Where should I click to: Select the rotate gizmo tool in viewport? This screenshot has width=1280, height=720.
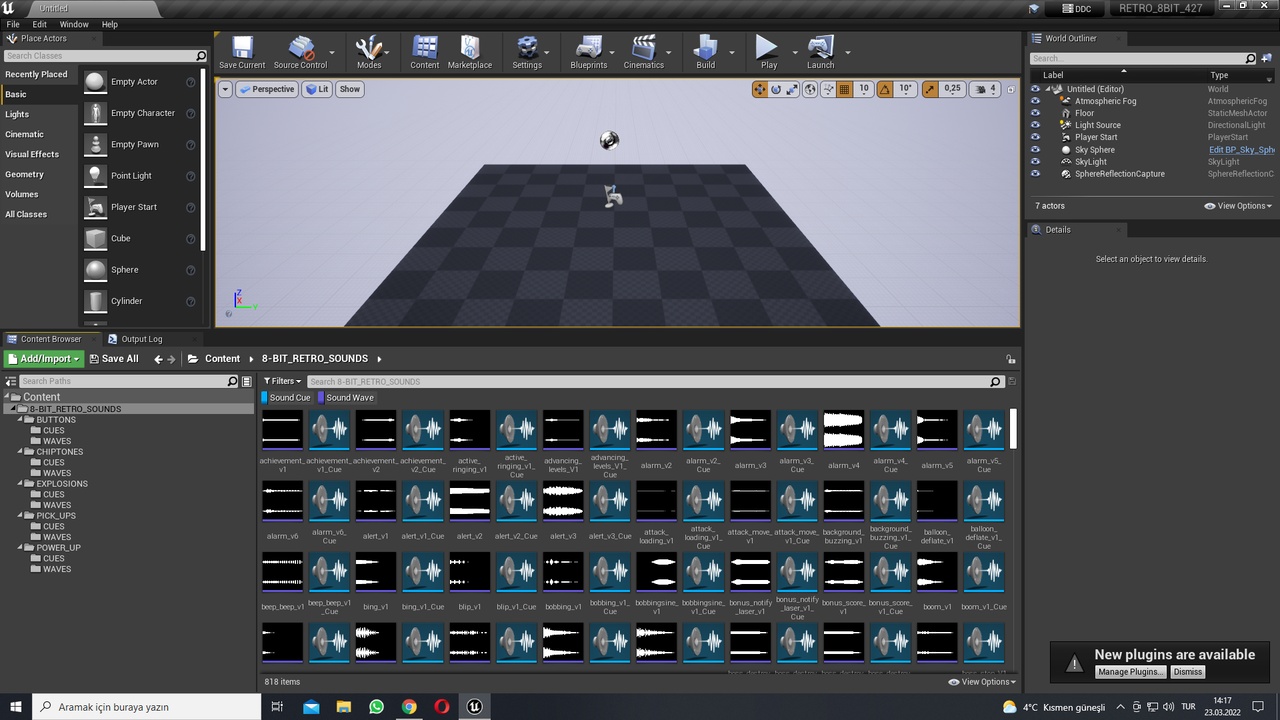776,89
